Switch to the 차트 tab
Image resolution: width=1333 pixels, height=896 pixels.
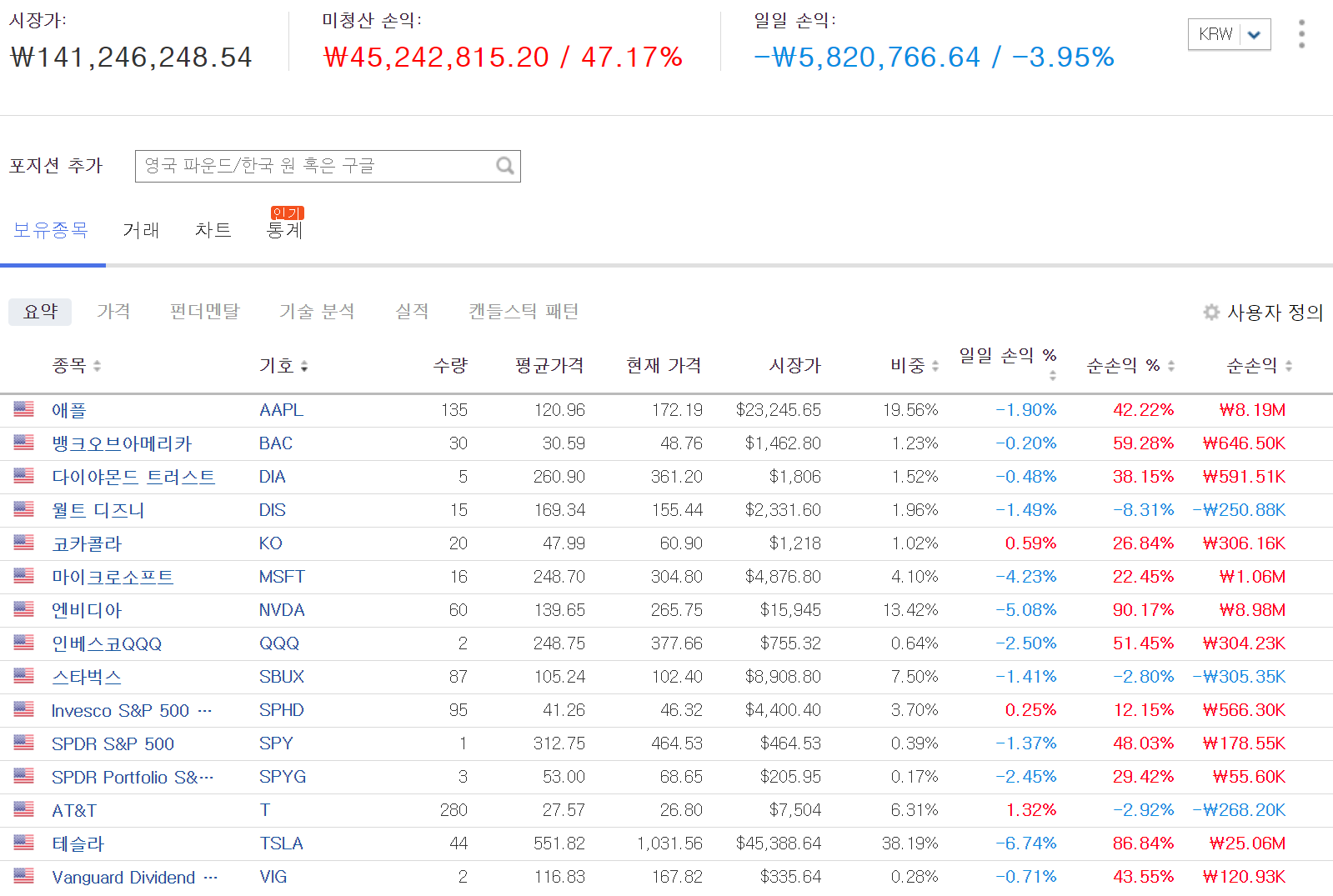[213, 230]
